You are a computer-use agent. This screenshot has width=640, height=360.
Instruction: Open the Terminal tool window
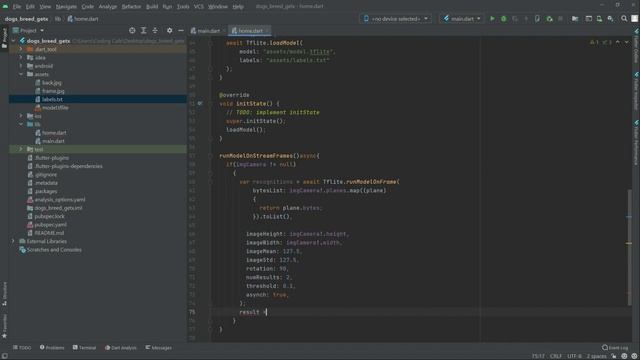[x=84, y=348]
